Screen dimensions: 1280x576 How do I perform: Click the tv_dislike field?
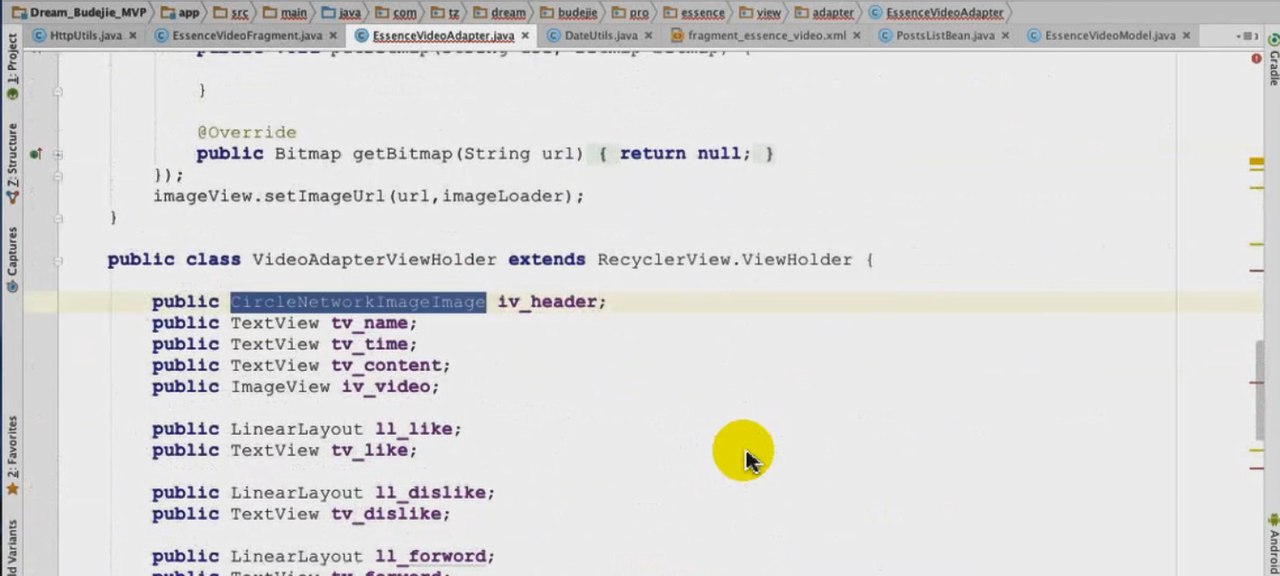pyautogui.click(x=386, y=514)
